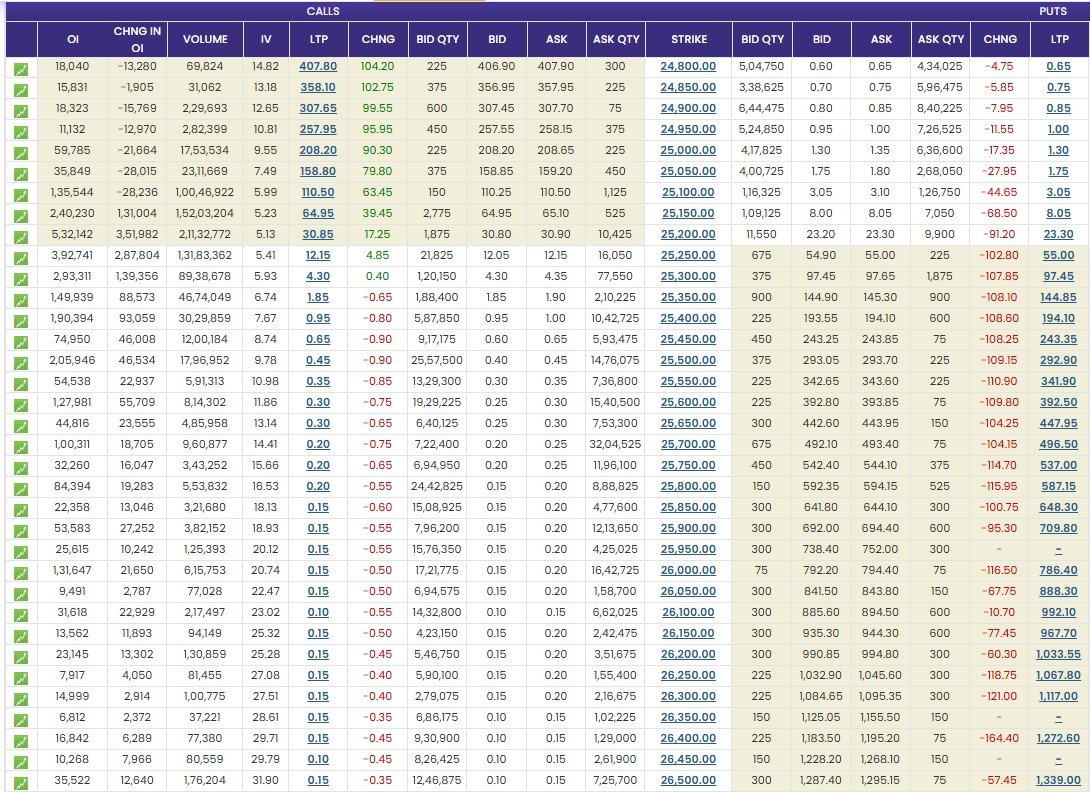The width and height of the screenshot is (1090, 792).
Task: Open the chart icon for the 26,250 strike row
Action: point(22,676)
